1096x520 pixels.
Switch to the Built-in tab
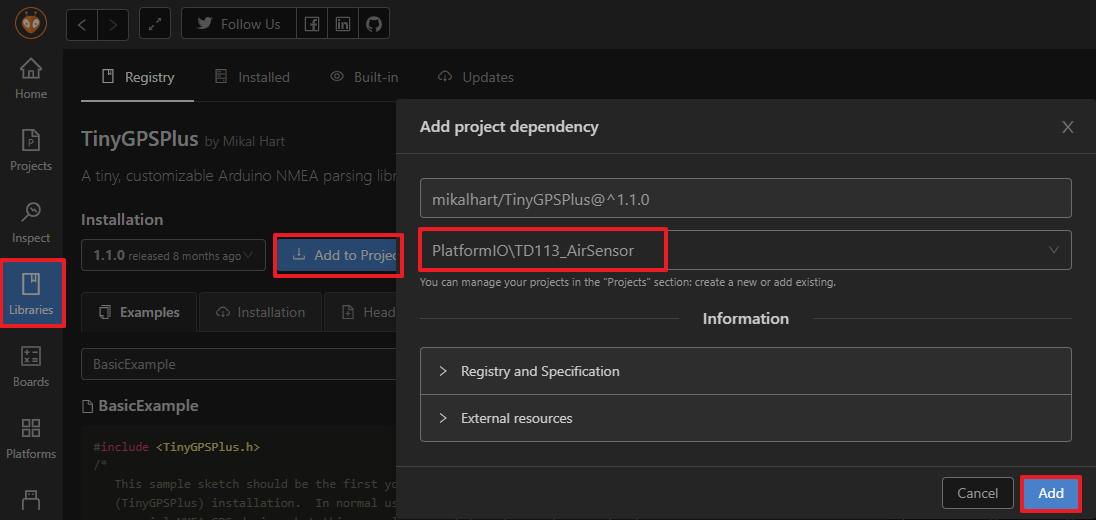click(363, 77)
